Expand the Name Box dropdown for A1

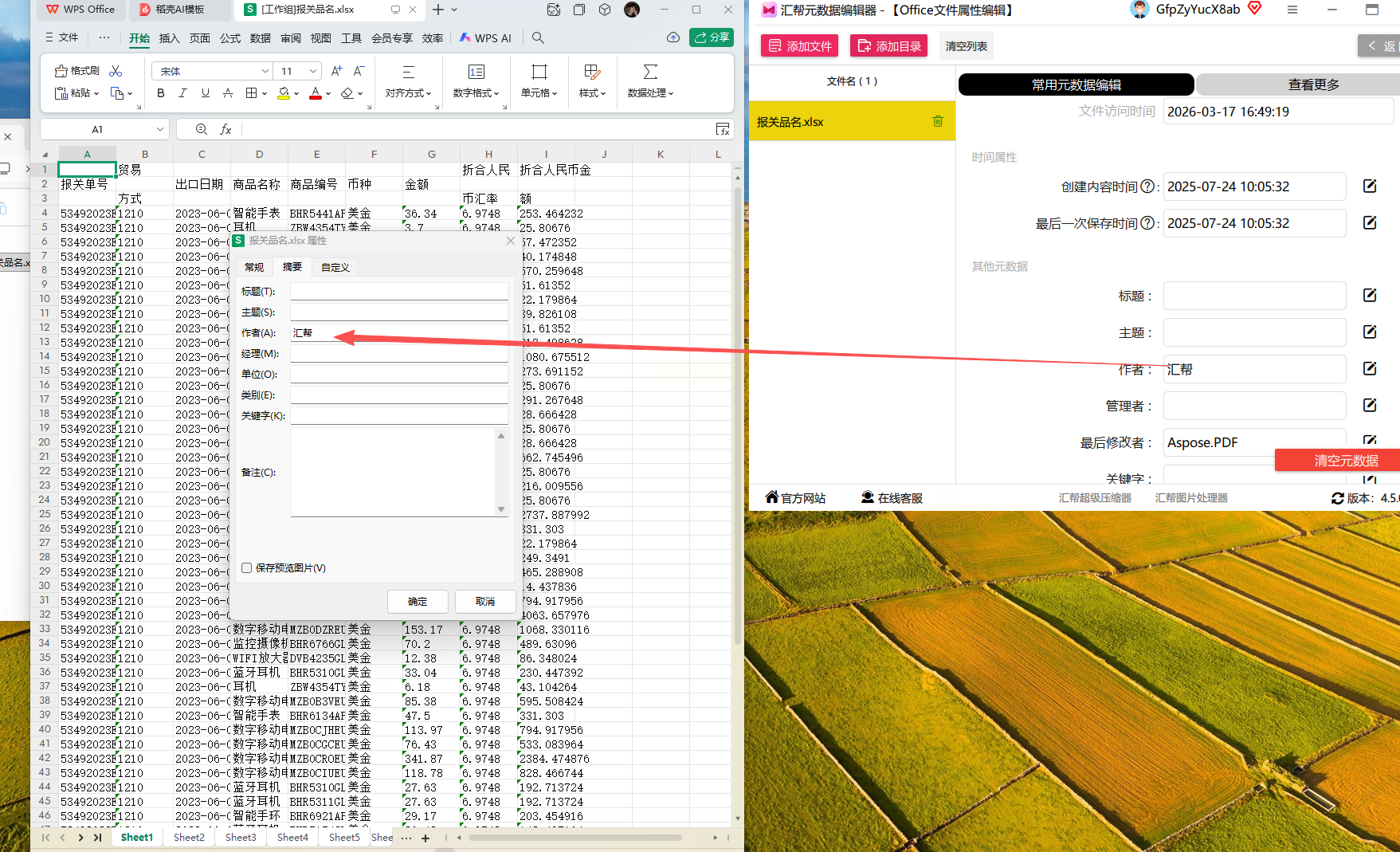pos(159,129)
